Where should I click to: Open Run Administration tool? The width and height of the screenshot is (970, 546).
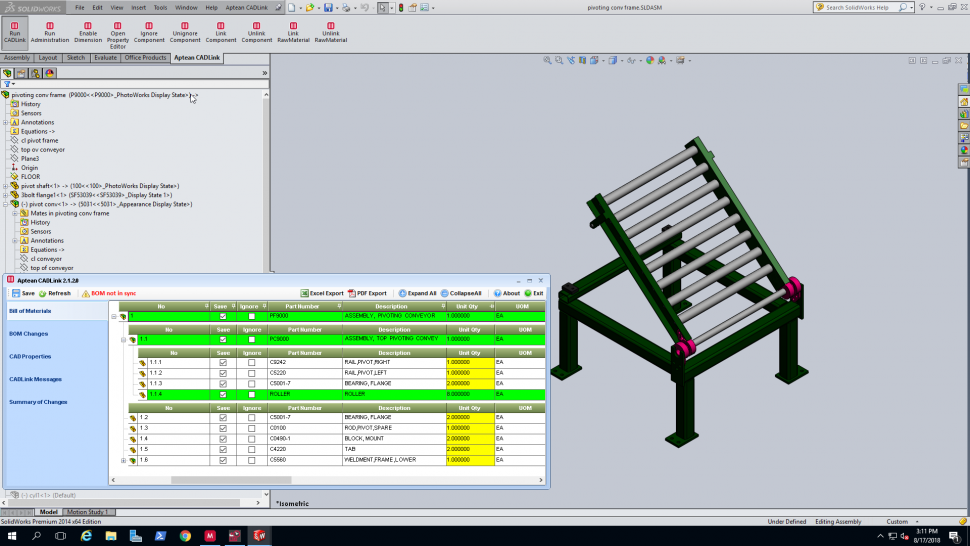[x=49, y=32]
